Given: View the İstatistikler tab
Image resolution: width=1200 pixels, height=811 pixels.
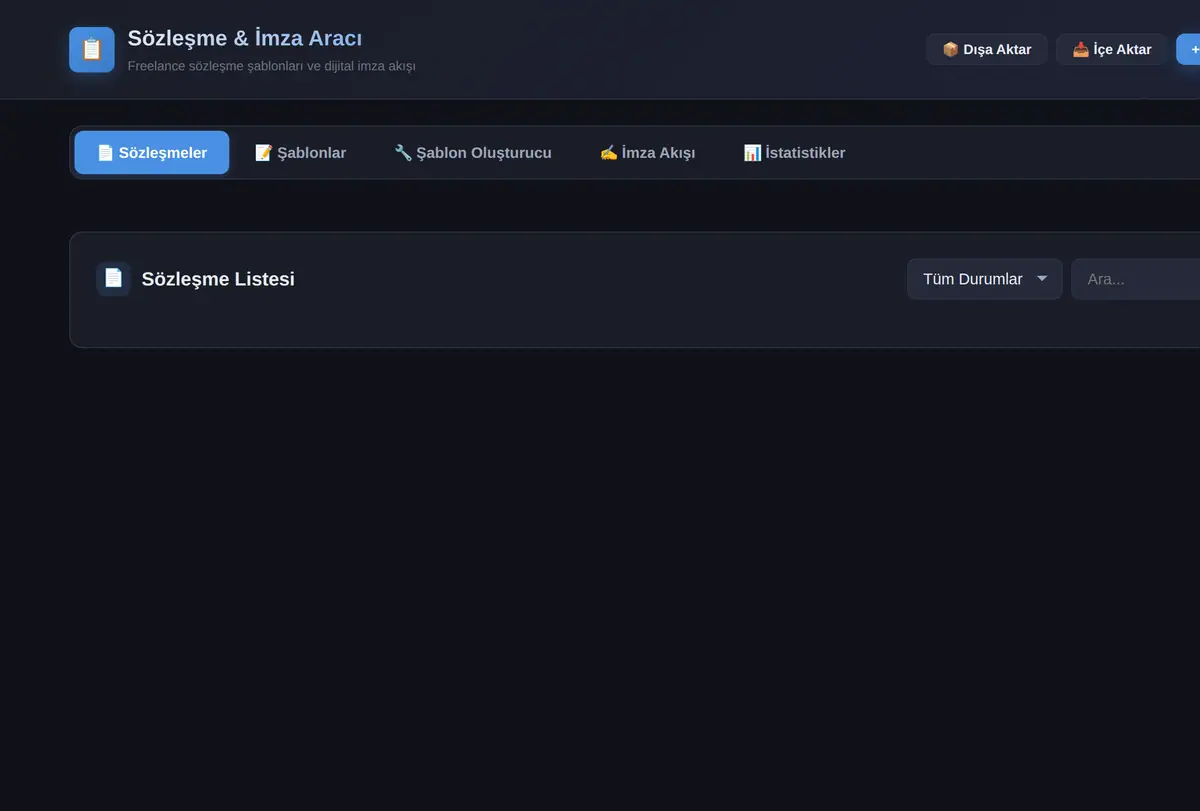Looking at the screenshot, I should (795, 153).
